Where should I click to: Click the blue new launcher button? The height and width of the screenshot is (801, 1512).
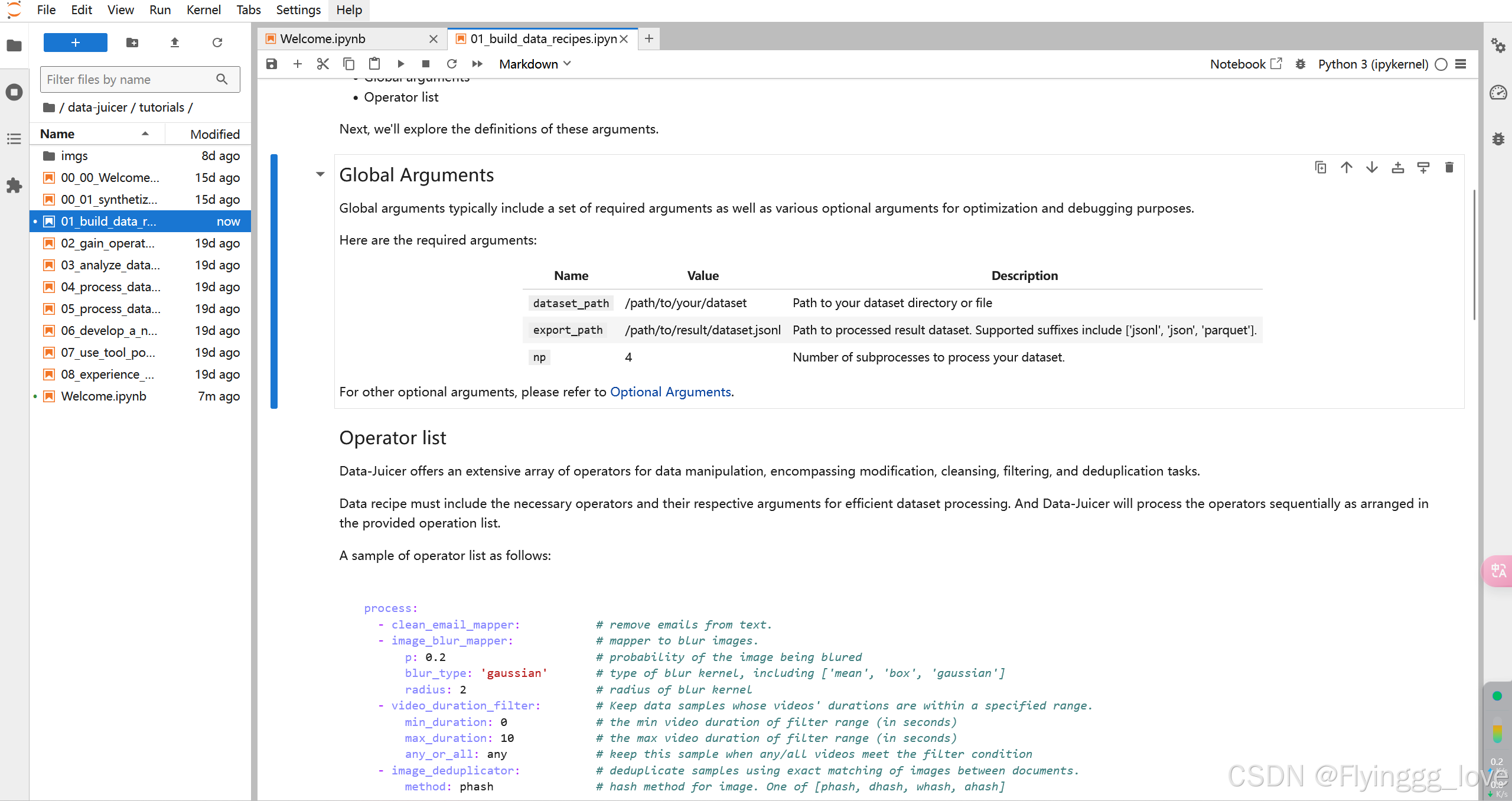pos(76,43)
